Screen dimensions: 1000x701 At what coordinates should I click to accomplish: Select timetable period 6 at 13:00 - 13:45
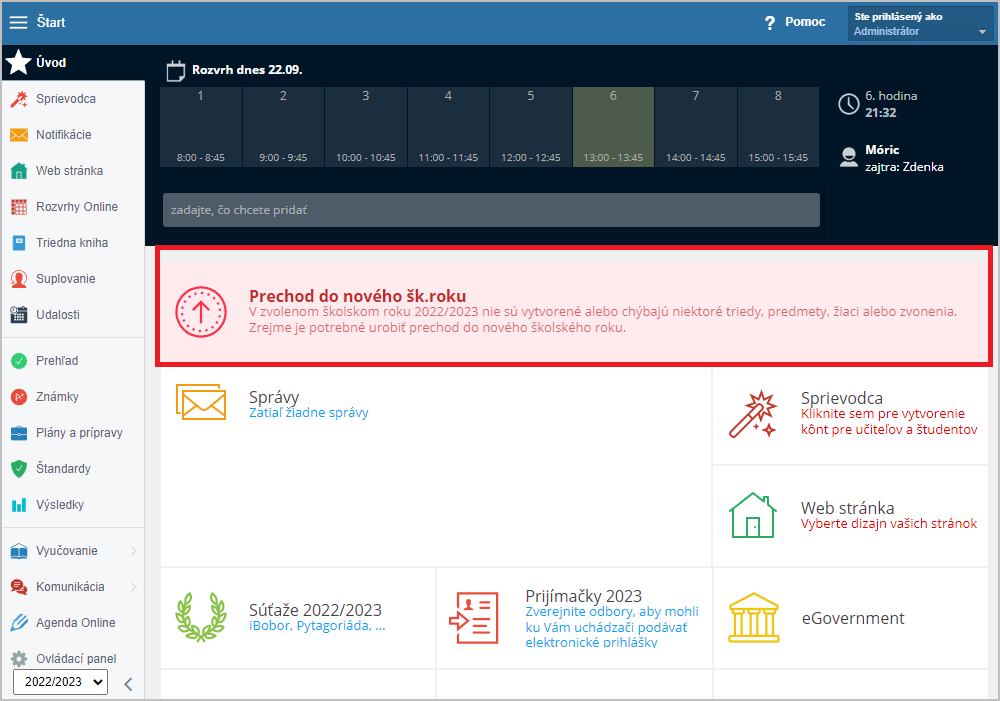(x=614, y=127)
